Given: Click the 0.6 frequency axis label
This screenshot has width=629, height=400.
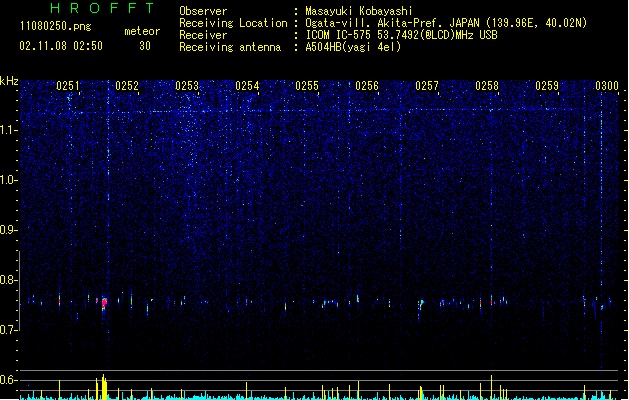Looking at the screenshot, I should [x=9, y=380].
